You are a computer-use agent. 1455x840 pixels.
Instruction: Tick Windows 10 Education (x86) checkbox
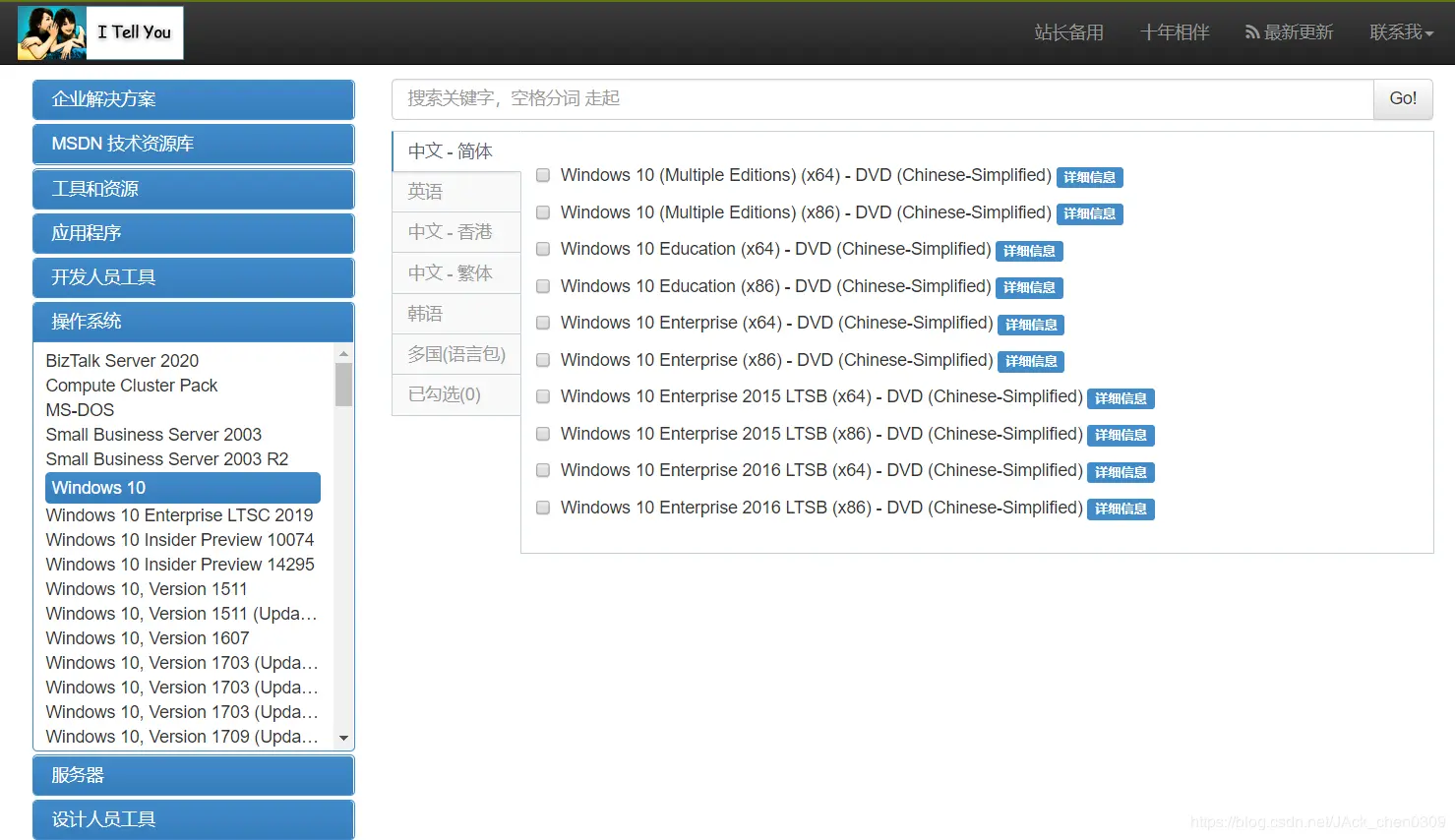[543, 286]
